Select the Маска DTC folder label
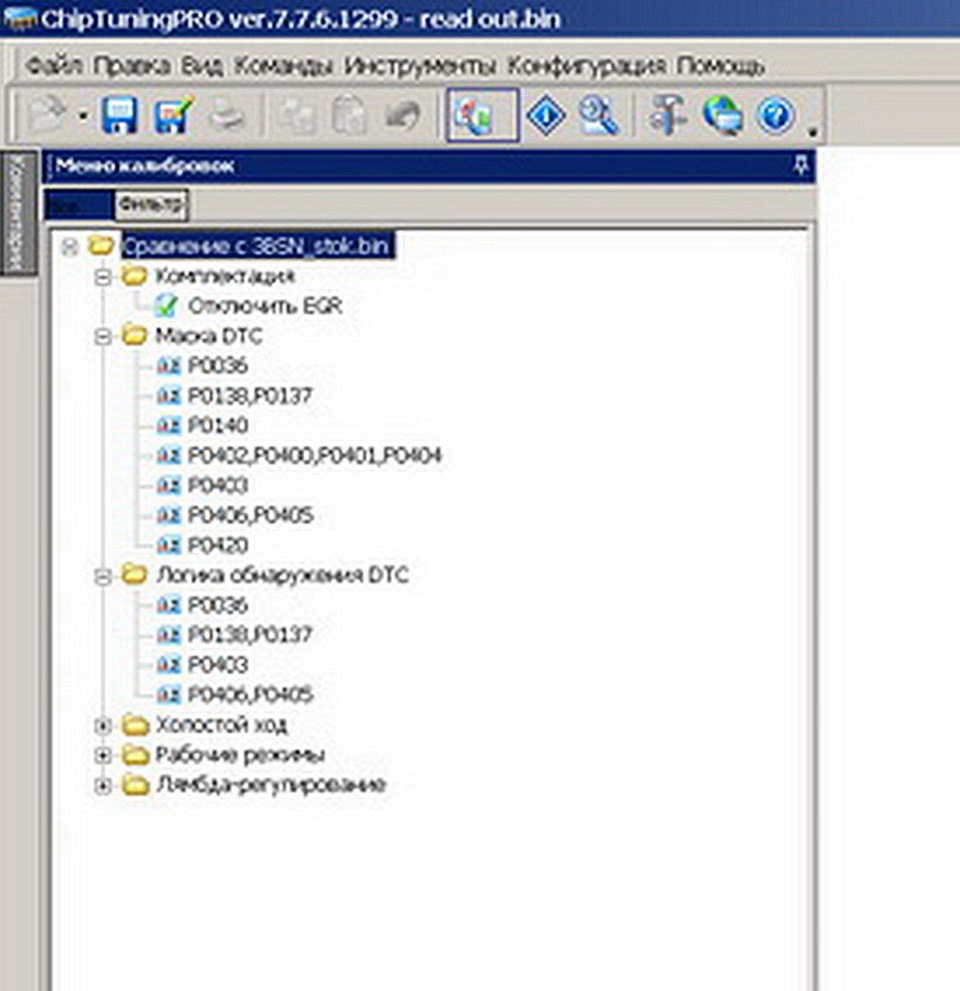 click(209, 336)
